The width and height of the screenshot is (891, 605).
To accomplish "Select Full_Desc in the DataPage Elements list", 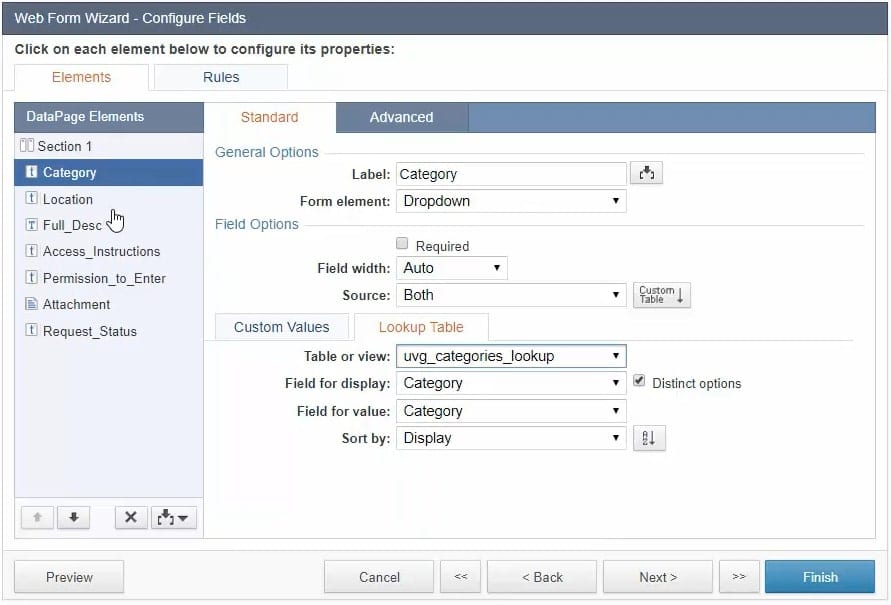I will (x=72, y=225).
